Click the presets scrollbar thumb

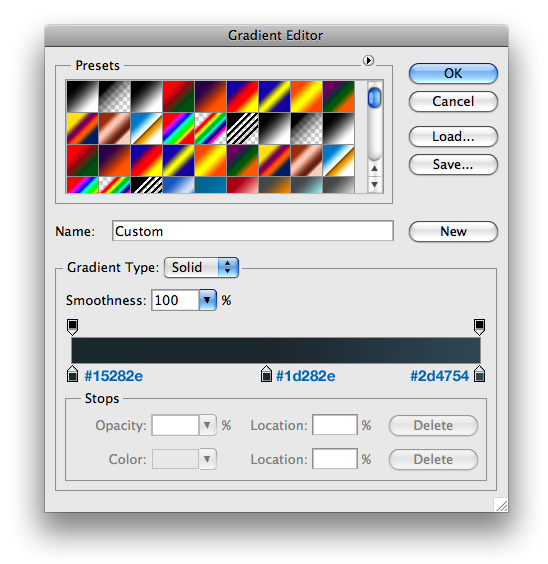click(374, 97)
